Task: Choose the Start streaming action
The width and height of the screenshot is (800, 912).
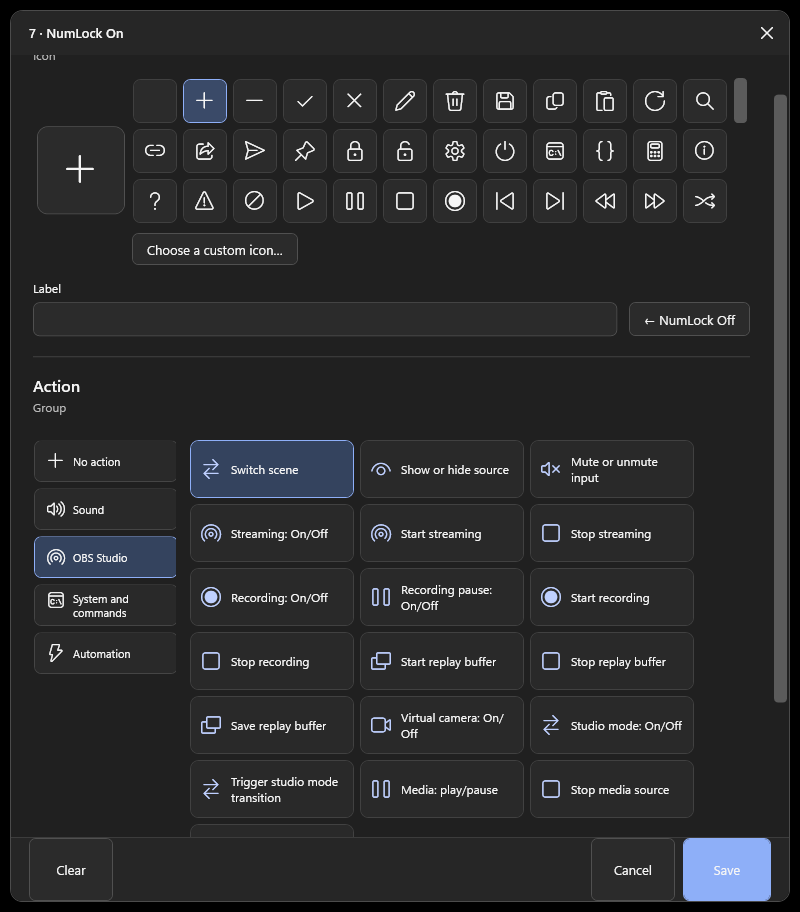Action: [442, 533]
